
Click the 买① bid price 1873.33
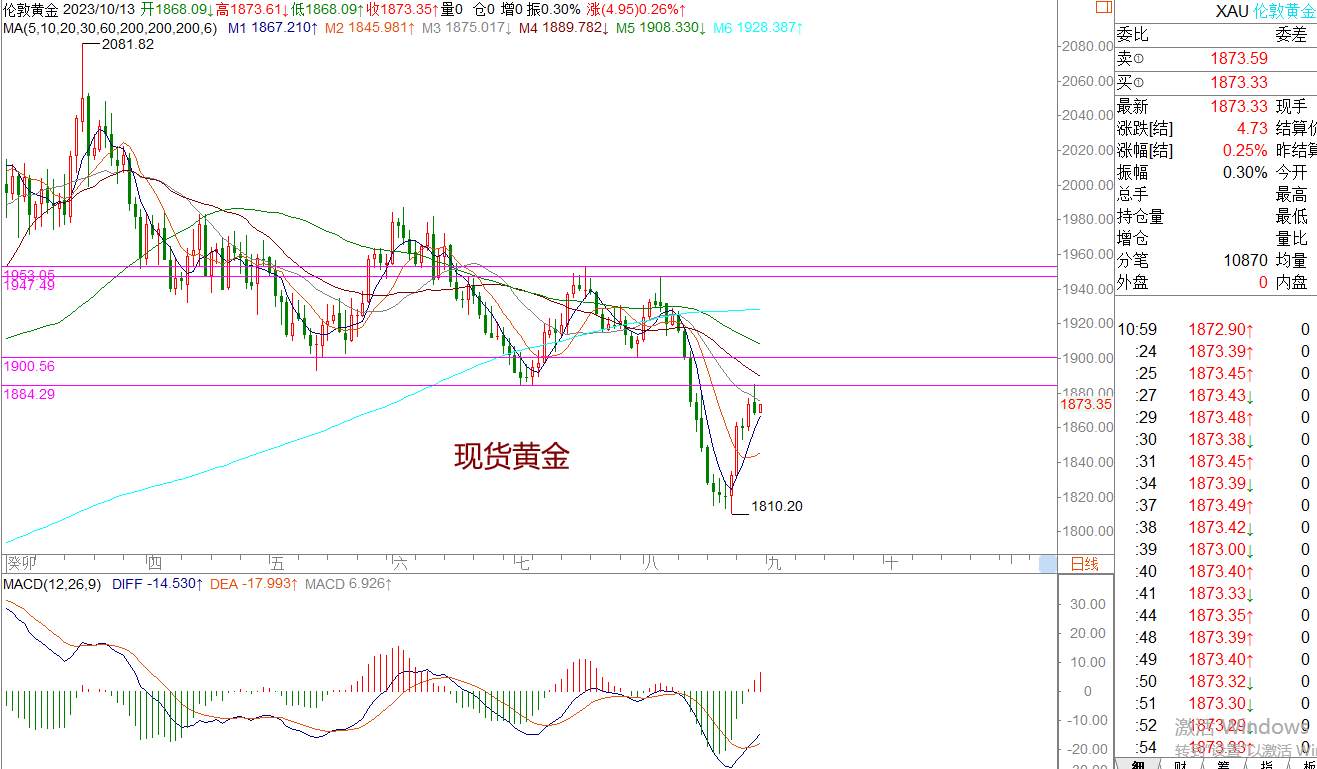(x=1239, y=82)
